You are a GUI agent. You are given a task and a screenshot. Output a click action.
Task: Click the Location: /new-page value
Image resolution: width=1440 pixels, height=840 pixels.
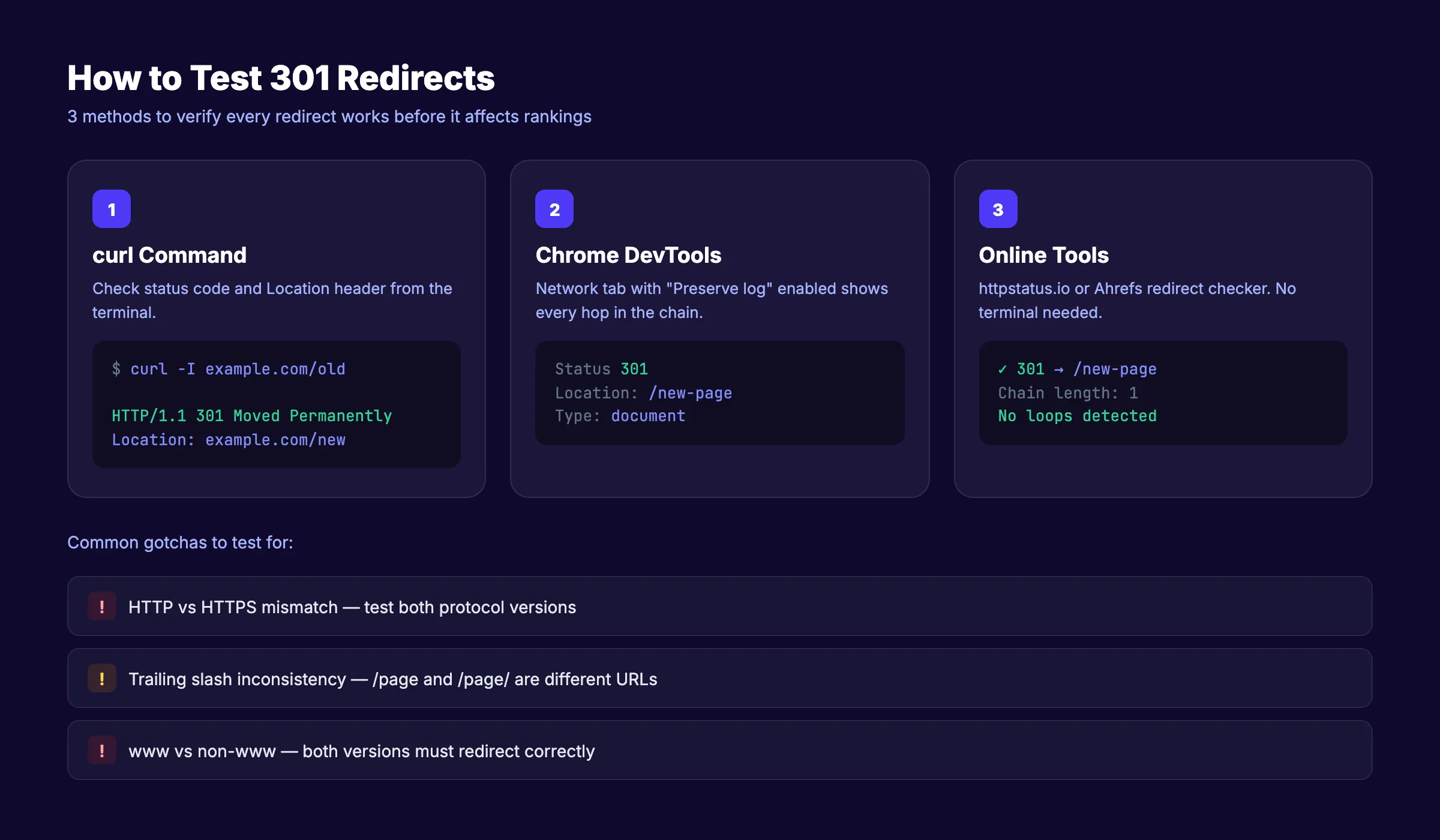(690, 393)
